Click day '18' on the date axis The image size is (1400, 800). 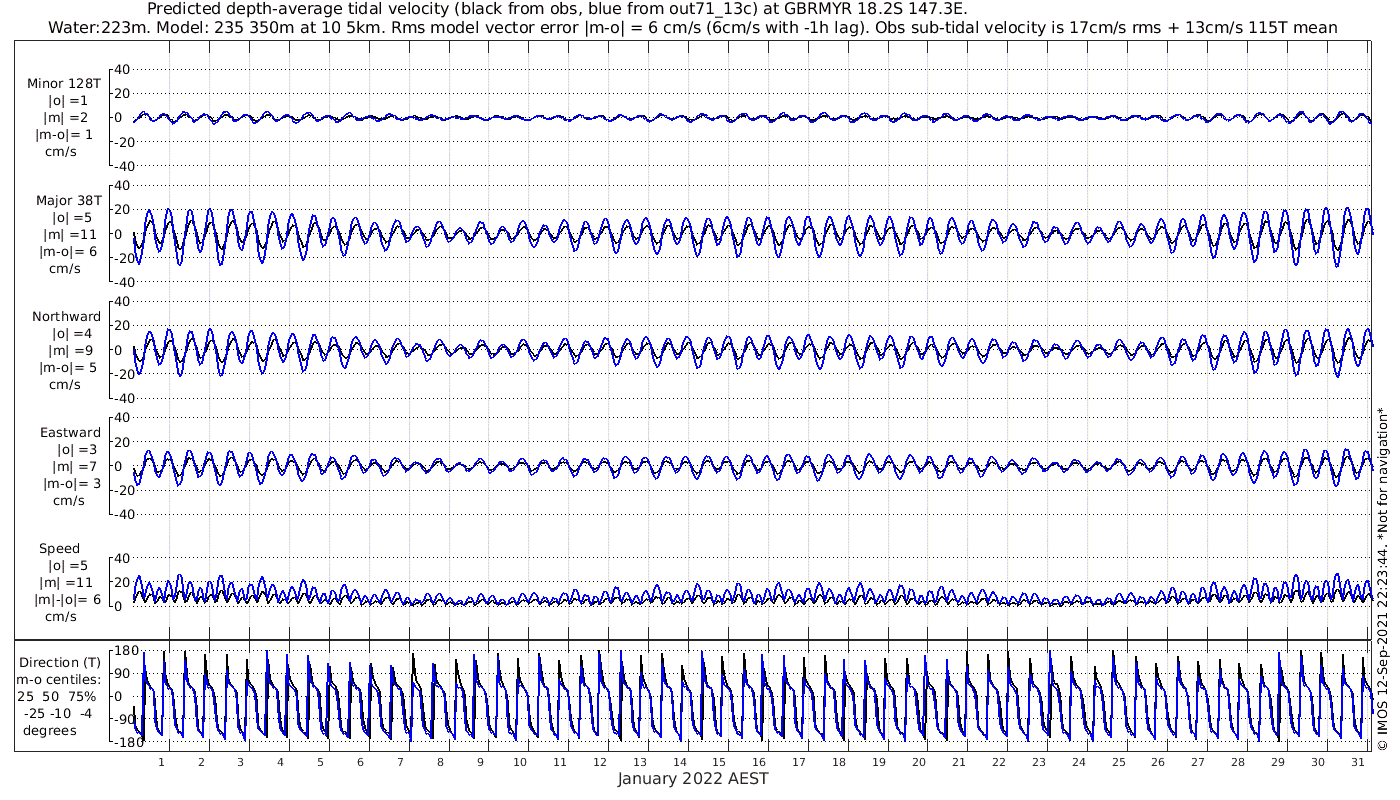(839, 762)
